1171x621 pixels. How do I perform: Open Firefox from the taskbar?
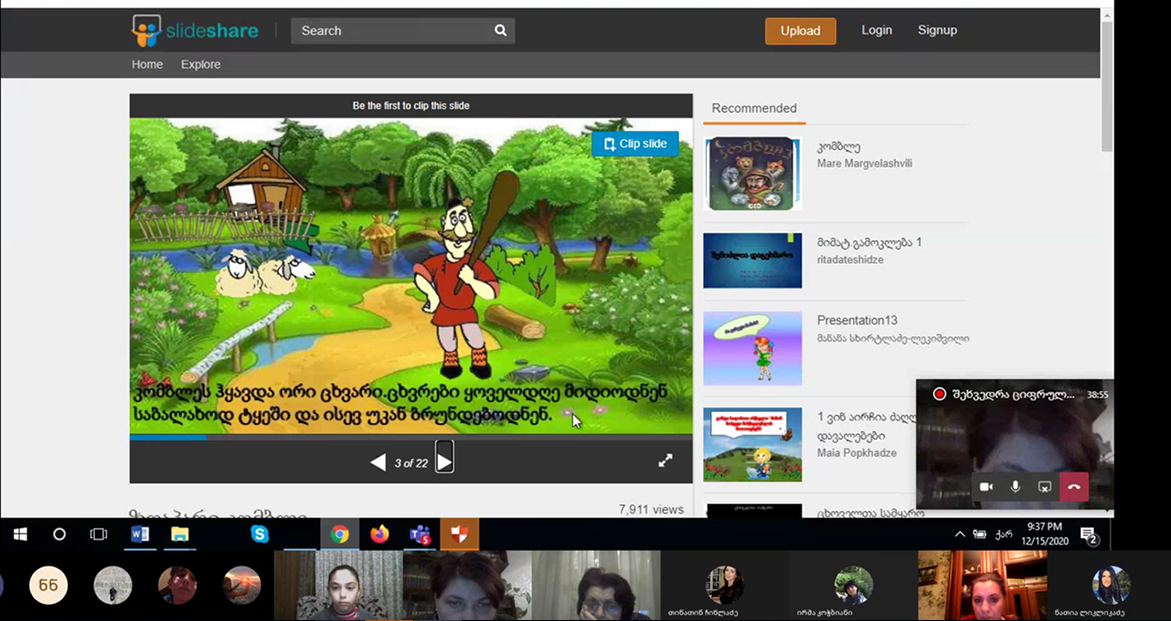[379, 534]
